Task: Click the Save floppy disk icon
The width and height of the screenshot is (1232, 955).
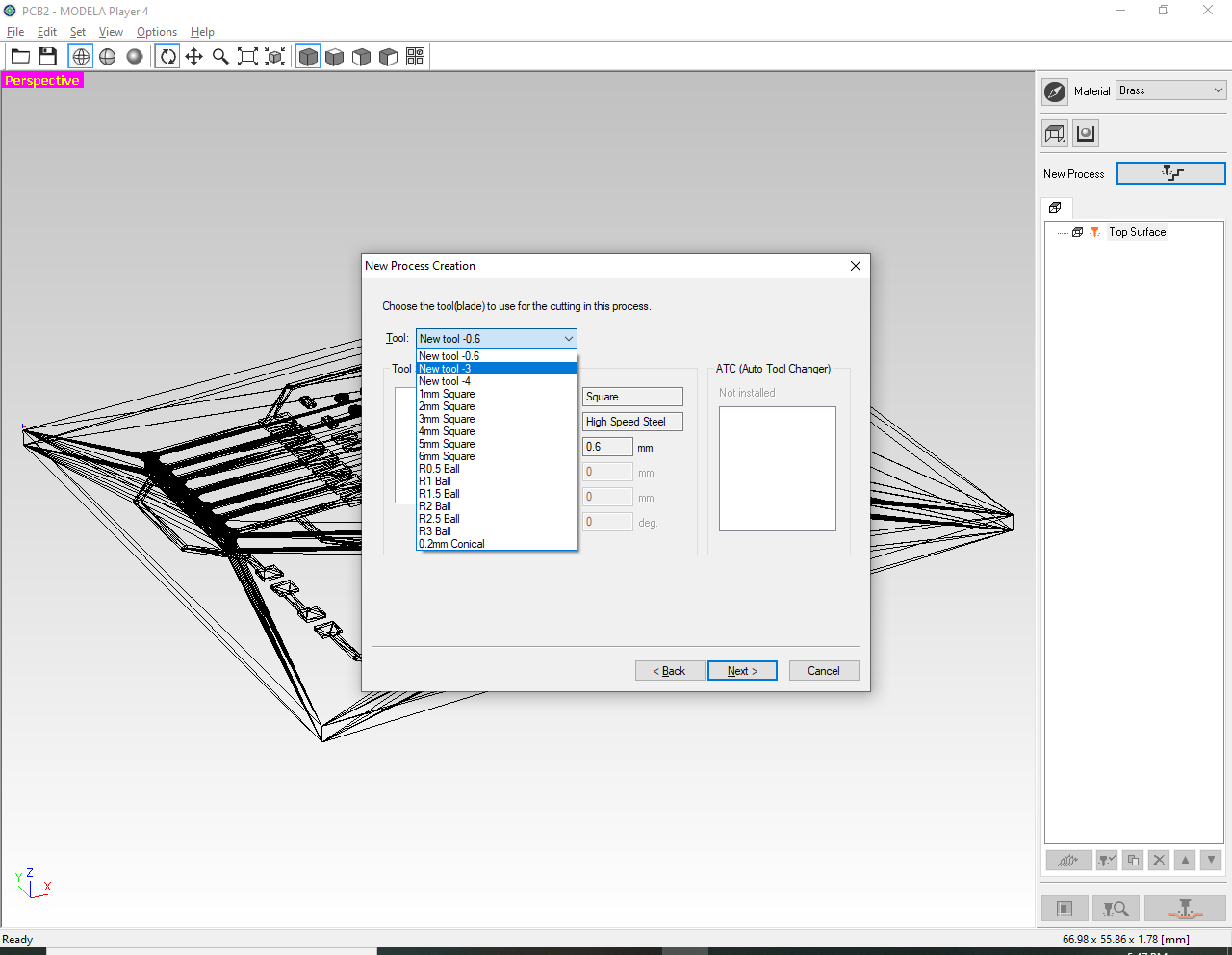Action: pyautogui.click(x=47, y=57)
